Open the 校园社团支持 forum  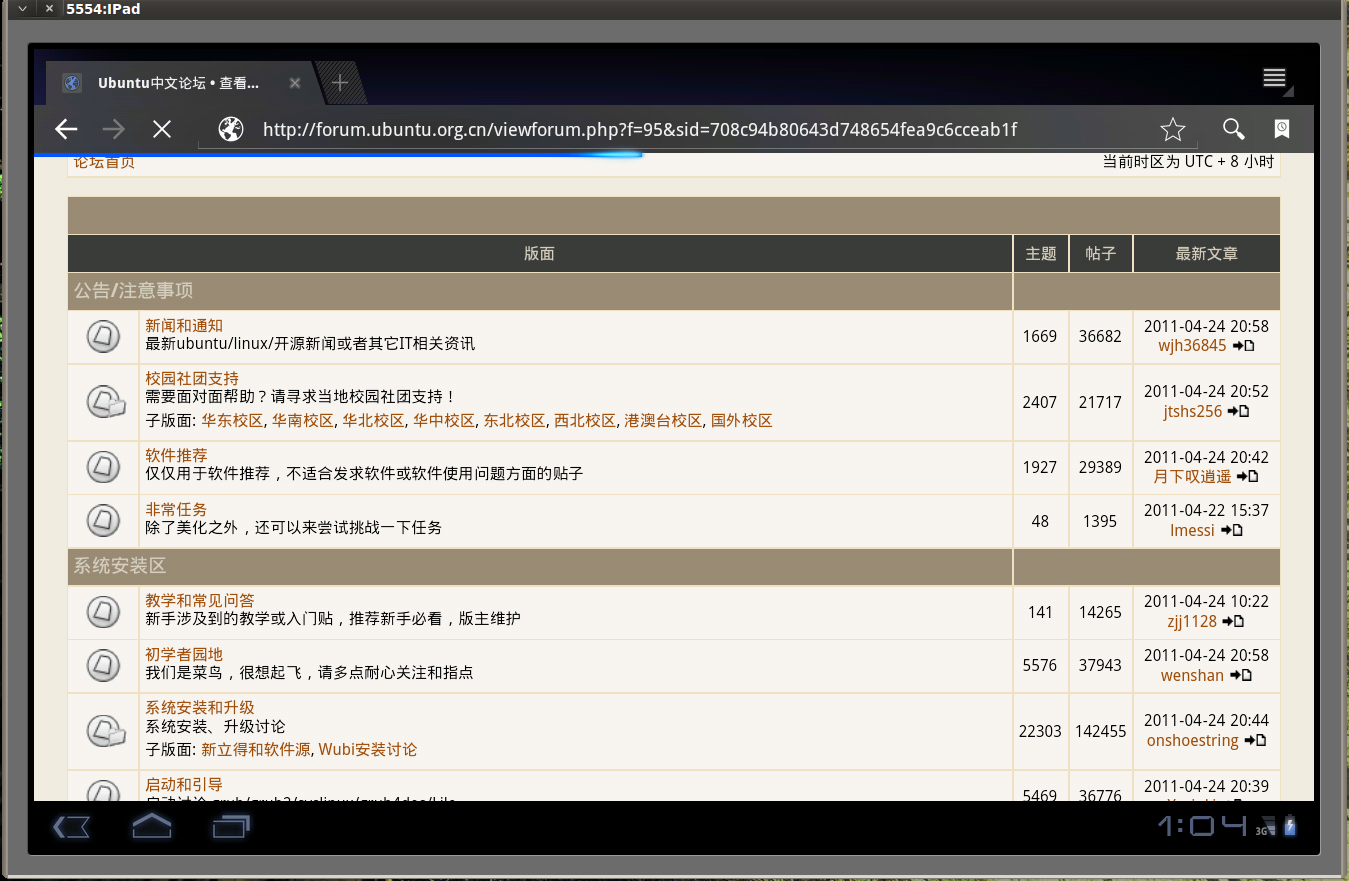[192, 379]
